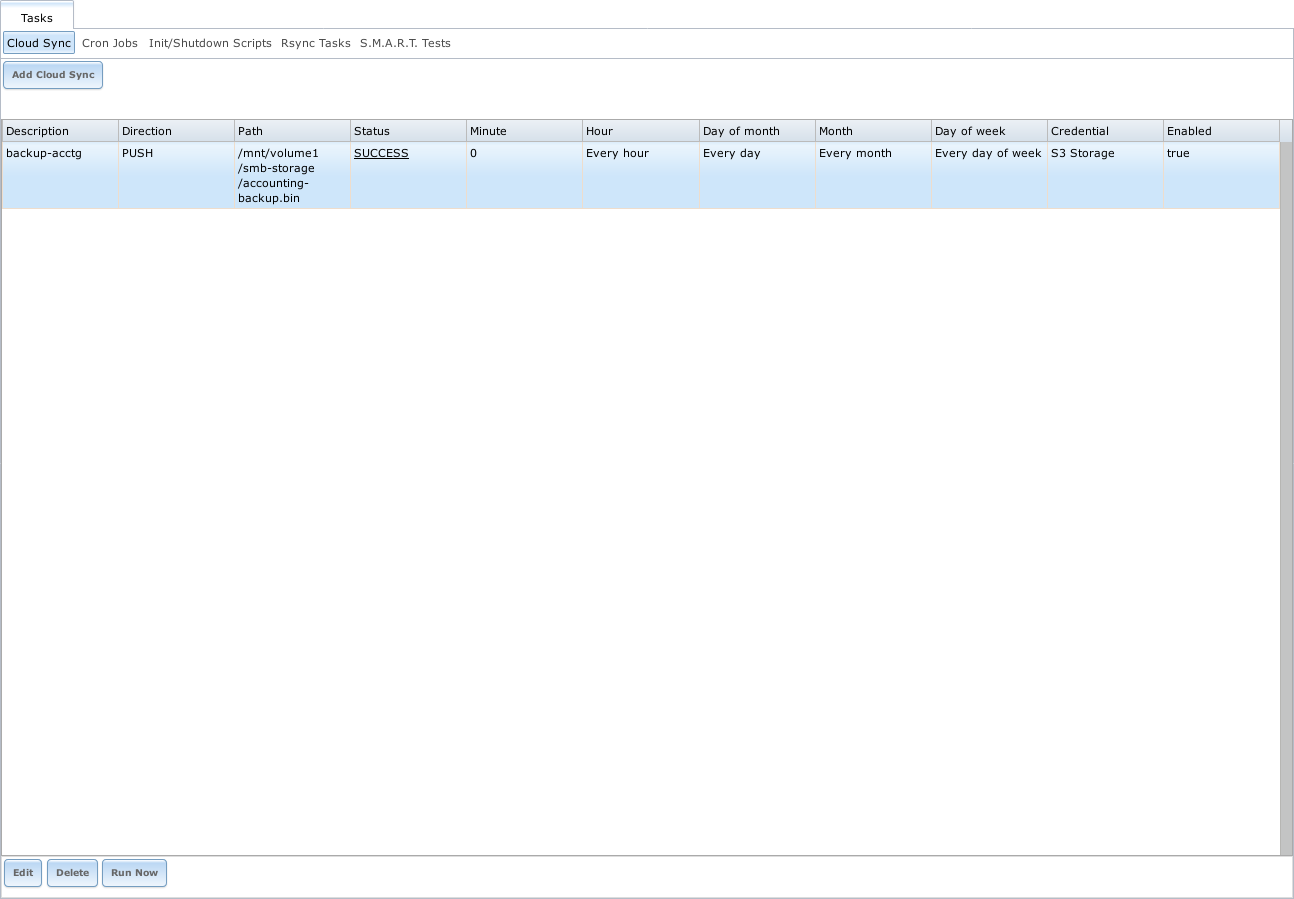Edit the backup-acctg task

point(22,872)
